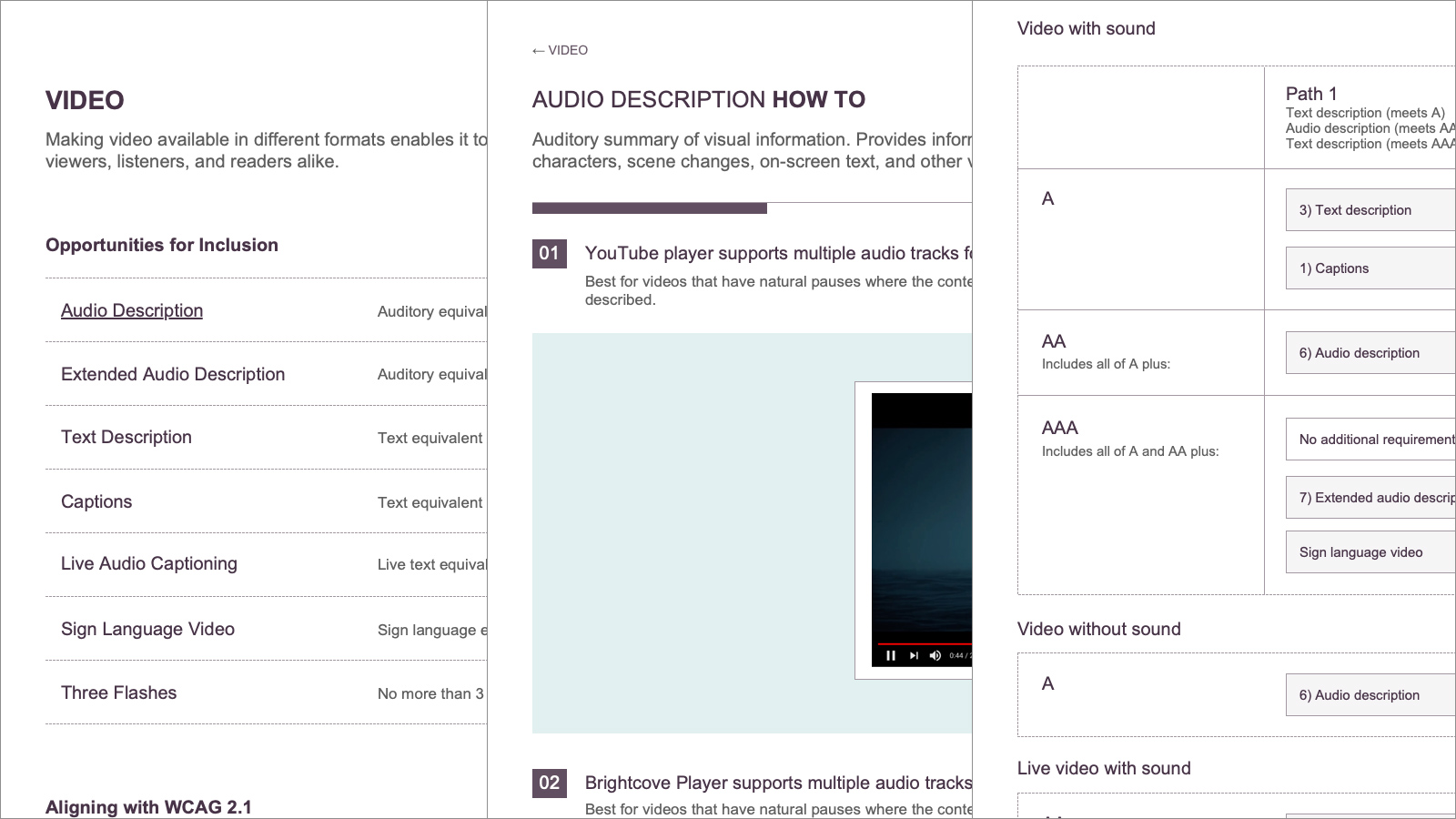Image resolution: width=1456 pixels, height=819 pixels.
Task: Open the Three Flashes item
Action: coord(119,693)
